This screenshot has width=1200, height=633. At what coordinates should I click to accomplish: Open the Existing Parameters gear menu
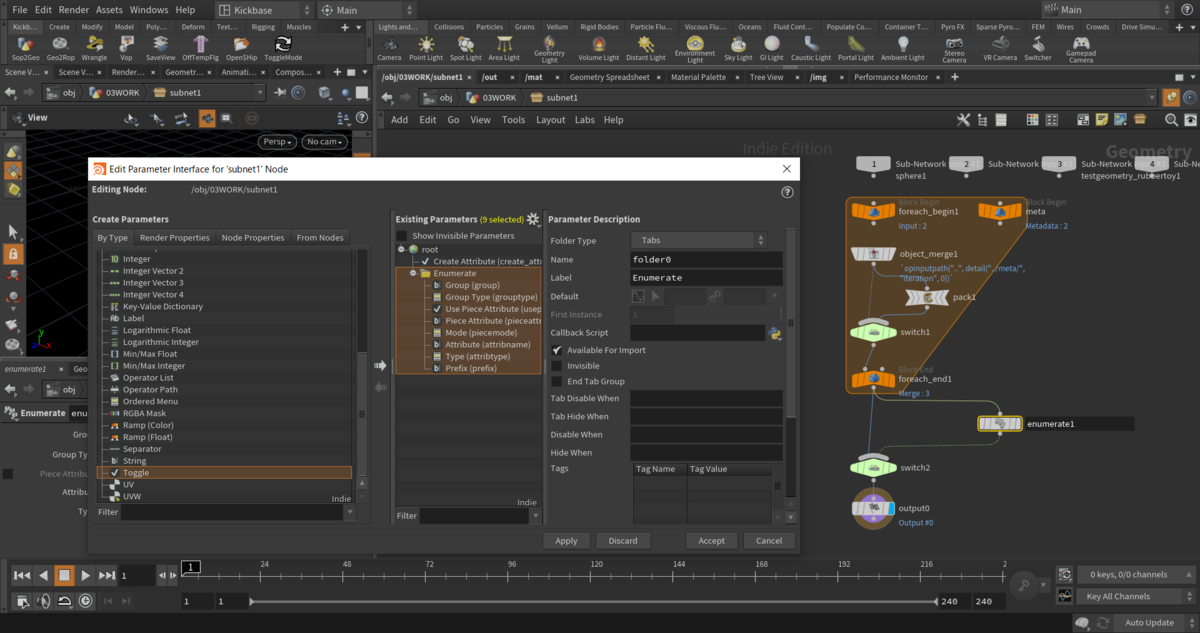533,219
